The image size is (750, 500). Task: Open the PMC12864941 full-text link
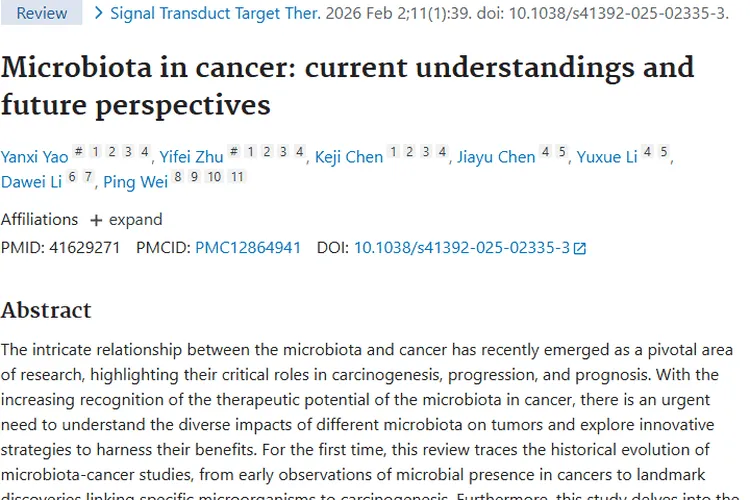click(248, 248)
